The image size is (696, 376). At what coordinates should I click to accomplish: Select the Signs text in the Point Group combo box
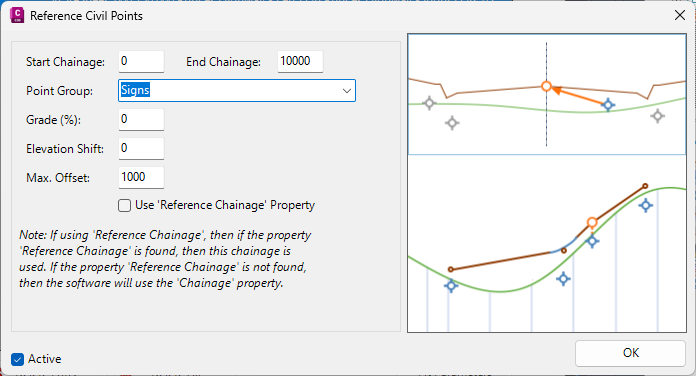pyautogui.click(x=135, y=90)
